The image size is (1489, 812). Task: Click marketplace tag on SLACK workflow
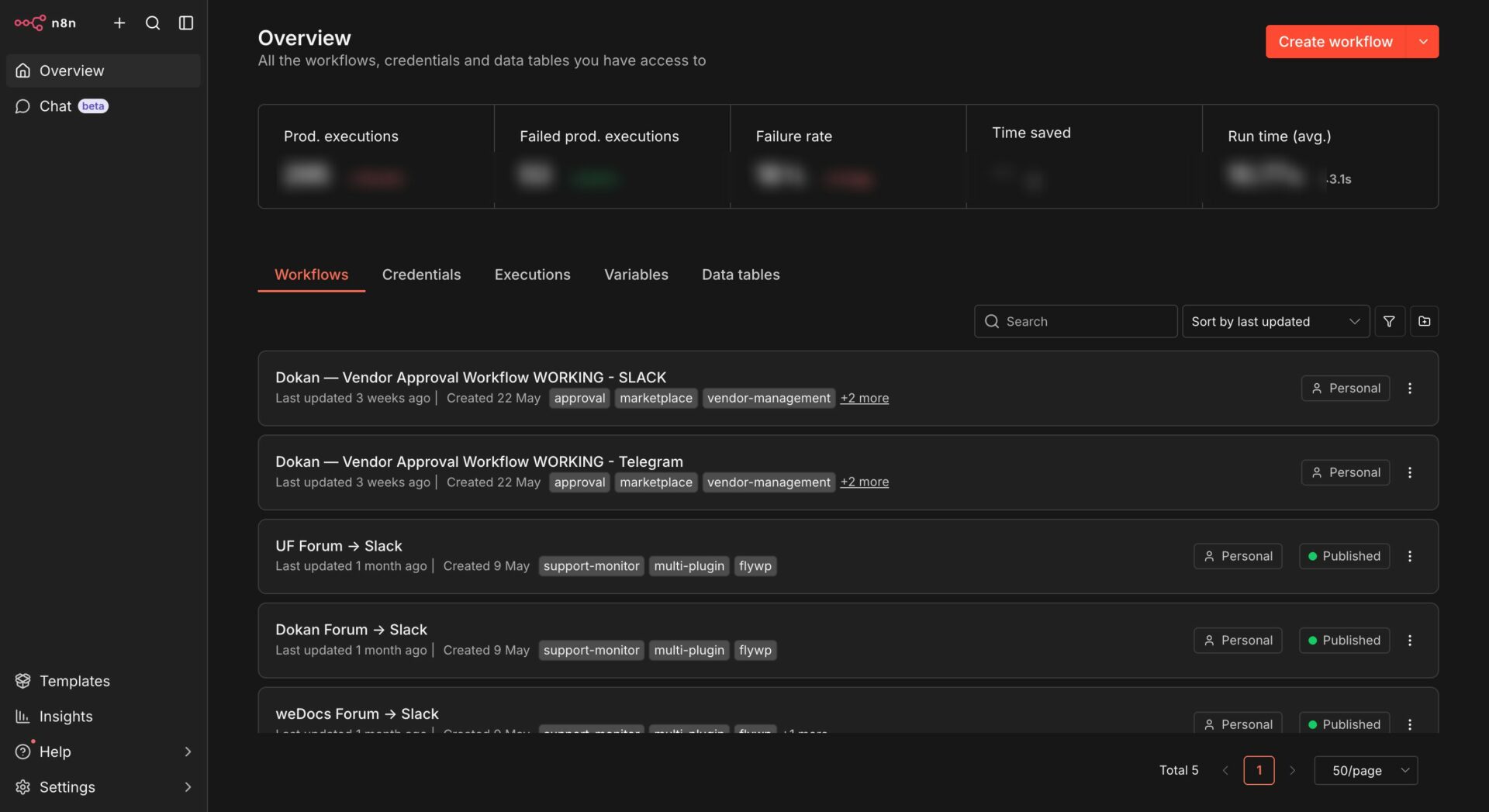click(x=656, y=398)
